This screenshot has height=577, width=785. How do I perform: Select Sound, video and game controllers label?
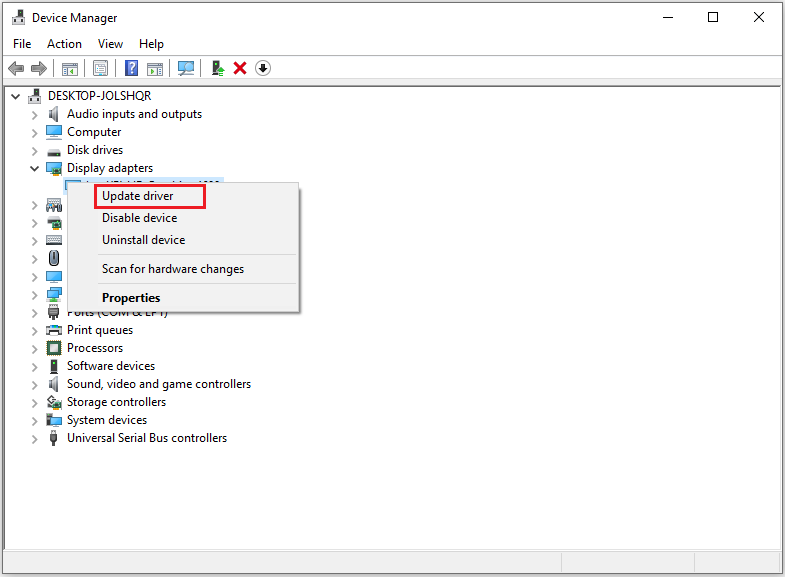click(159, 384)
